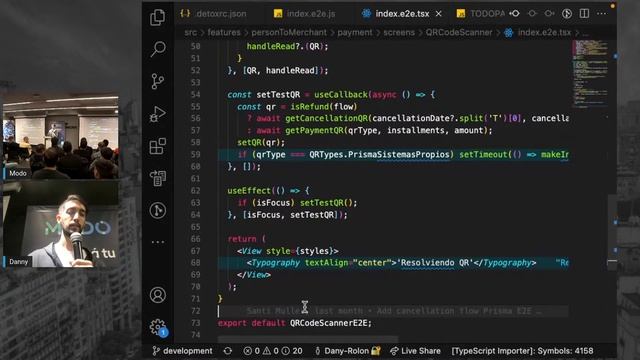Image resolution: width=640 pixels, height=360 pixels.
Task: Click 'getCancellationQR' function call
Action: click(327, 118)
